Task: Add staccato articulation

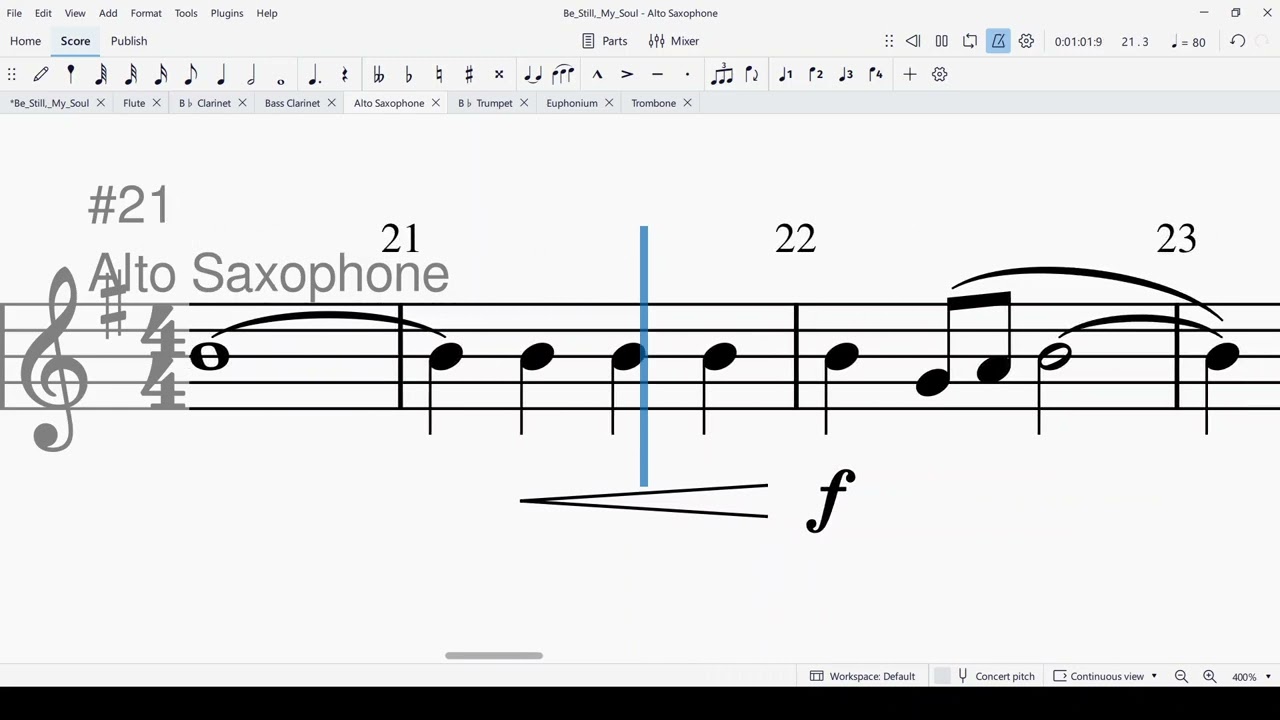Action: click(x=687, y=74)
